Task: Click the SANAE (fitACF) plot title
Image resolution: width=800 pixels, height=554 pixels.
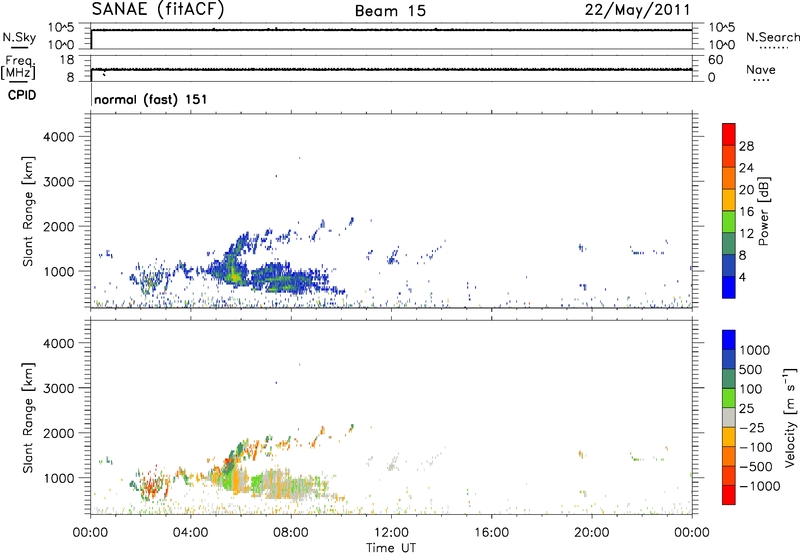Action: click(x=158, y=9)
